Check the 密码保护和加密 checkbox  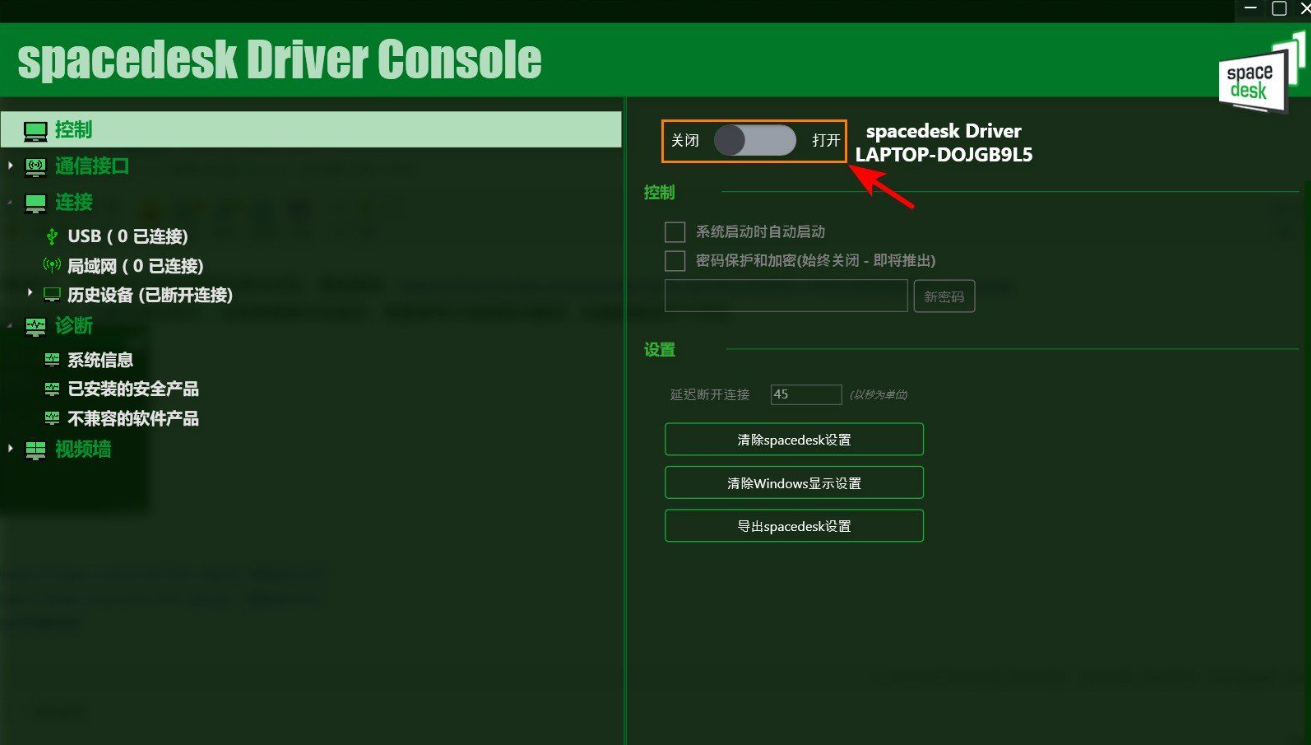pyautogui.click(x=675, y=261)
